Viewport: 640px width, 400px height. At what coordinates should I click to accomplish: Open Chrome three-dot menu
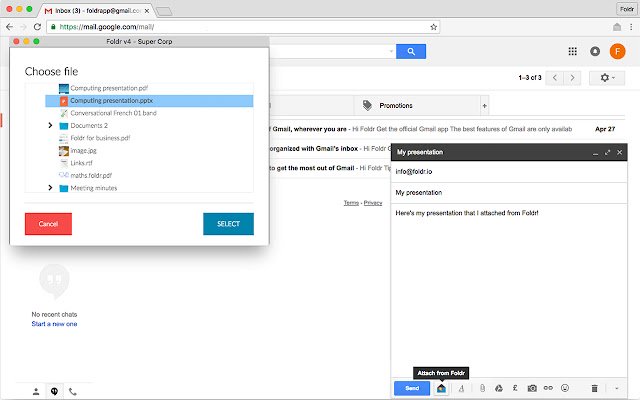[631, 27]
